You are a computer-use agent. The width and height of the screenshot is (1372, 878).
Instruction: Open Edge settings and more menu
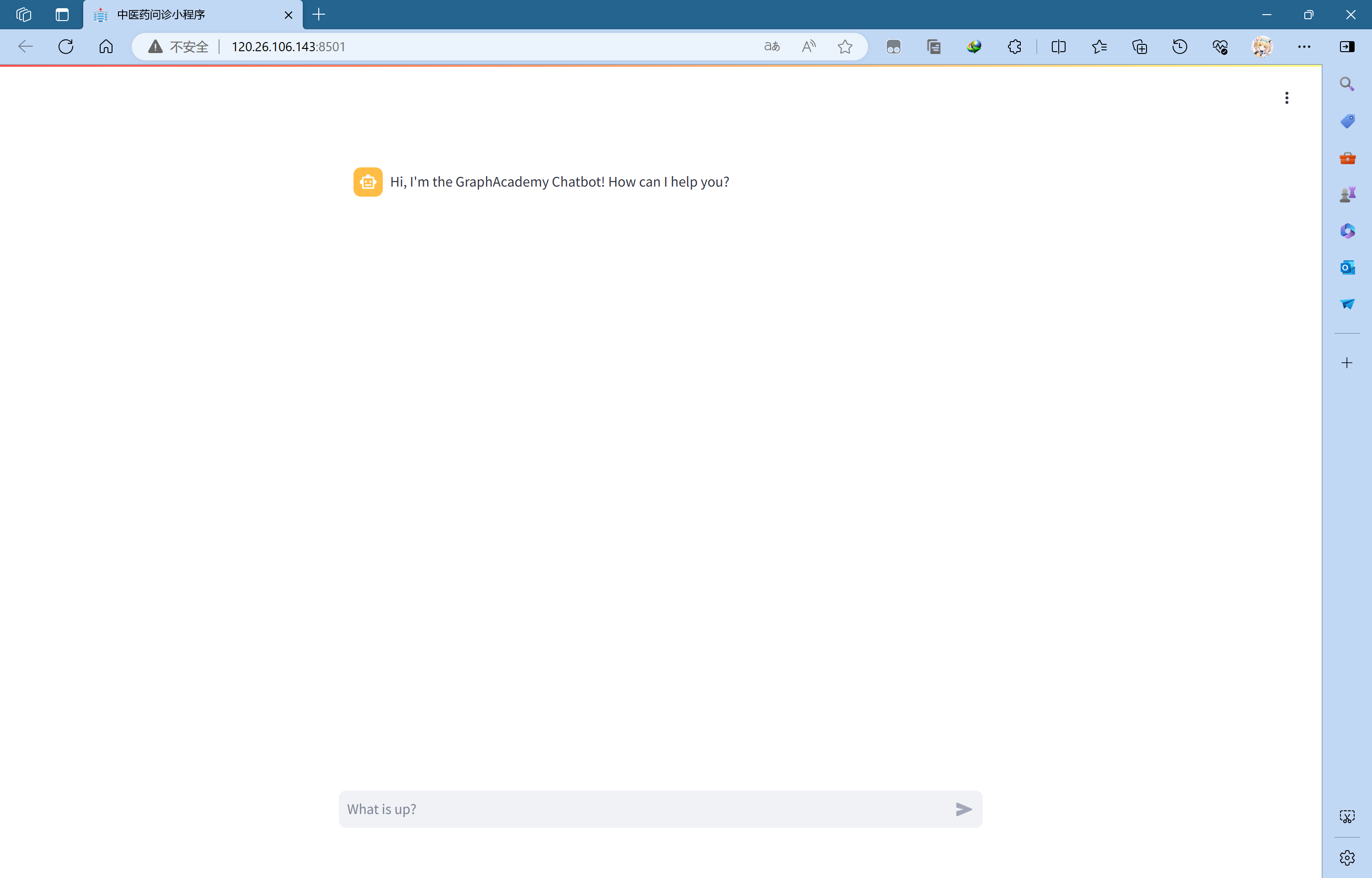pos(1303,47)
